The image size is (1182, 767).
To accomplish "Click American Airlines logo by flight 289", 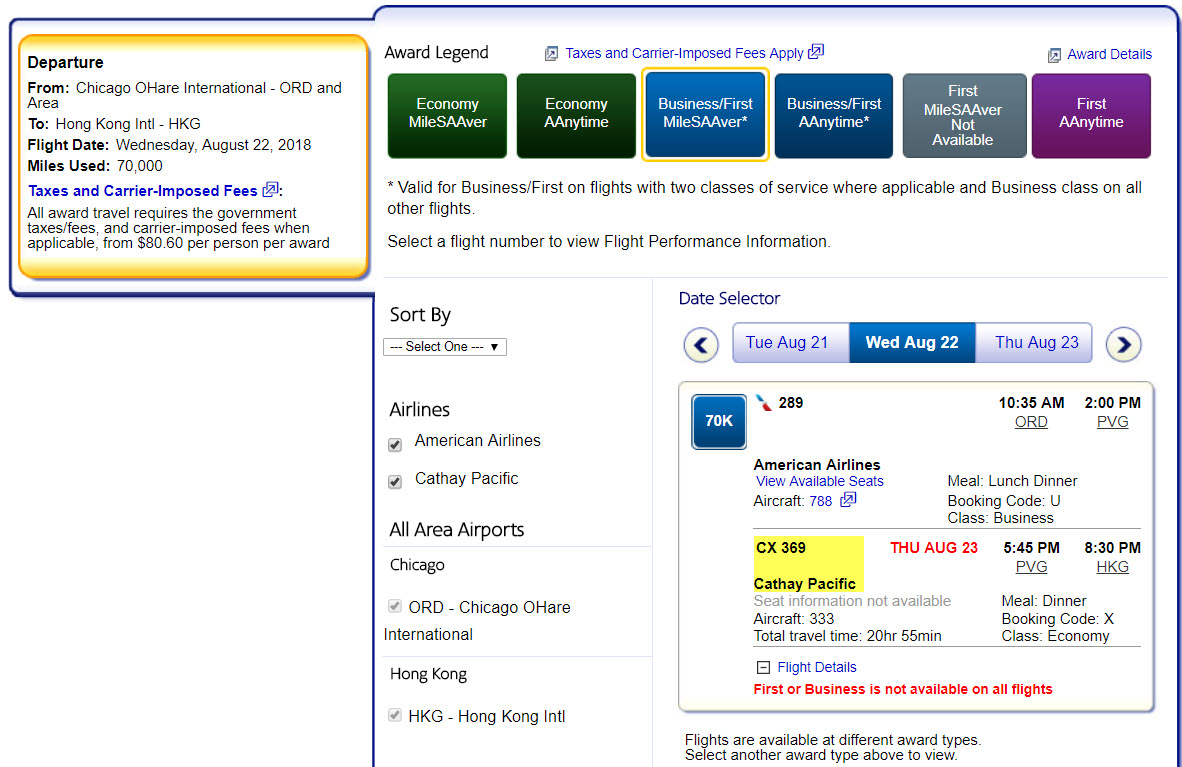I will pyautogui.click(x=764, y=403).
